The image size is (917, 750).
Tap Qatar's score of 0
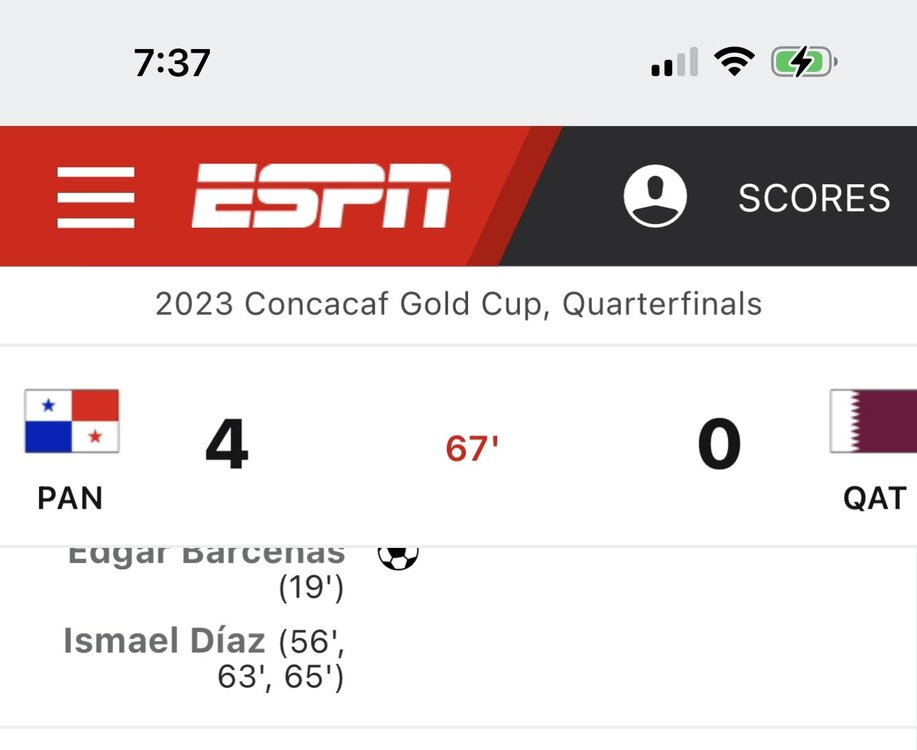tap(719, 445)
